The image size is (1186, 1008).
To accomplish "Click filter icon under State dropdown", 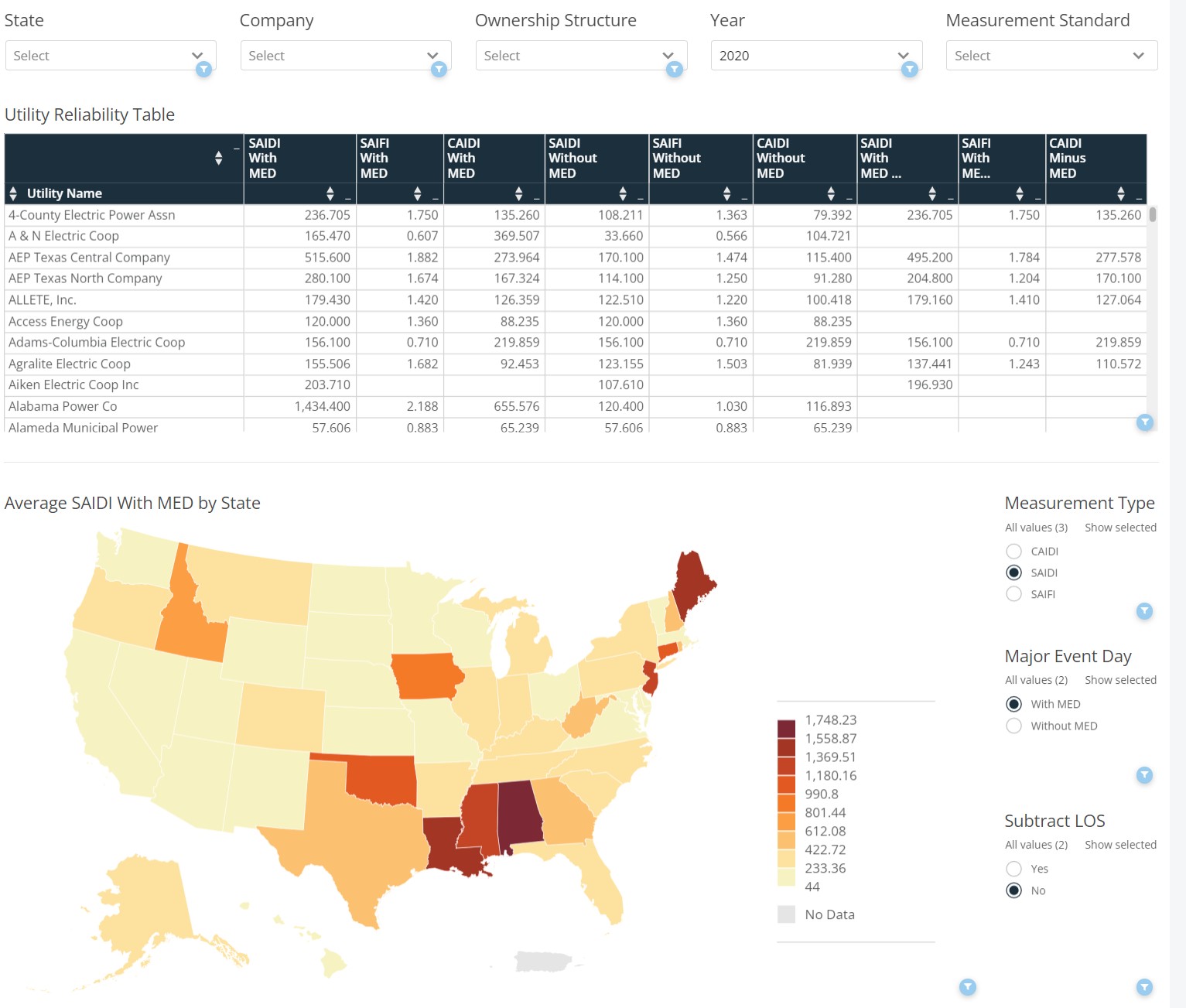I will click(203, 70).
